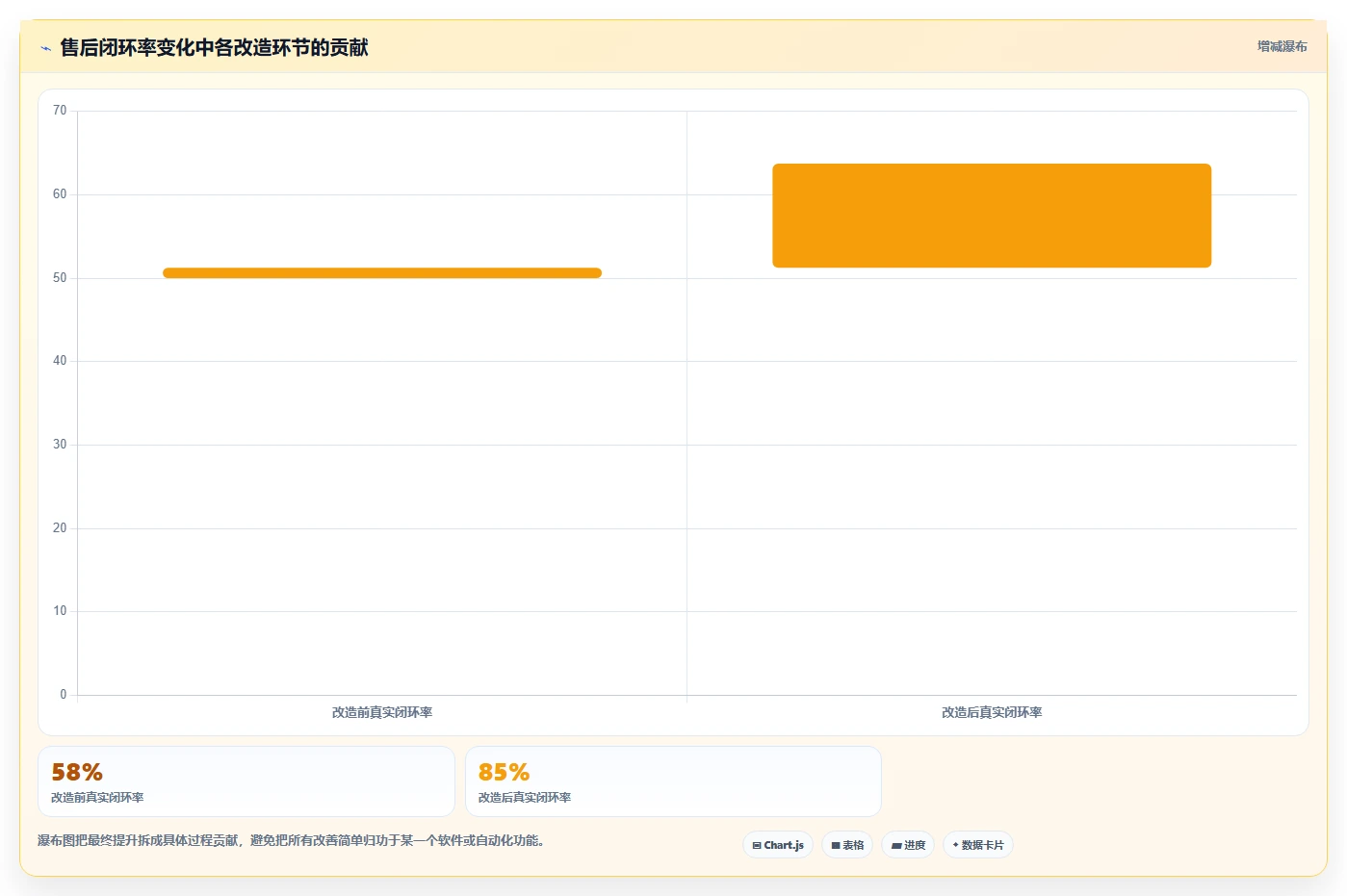Click y-axis tick label 40
1347x896 pixels.
pyautogui.click(x=60, y=361)
